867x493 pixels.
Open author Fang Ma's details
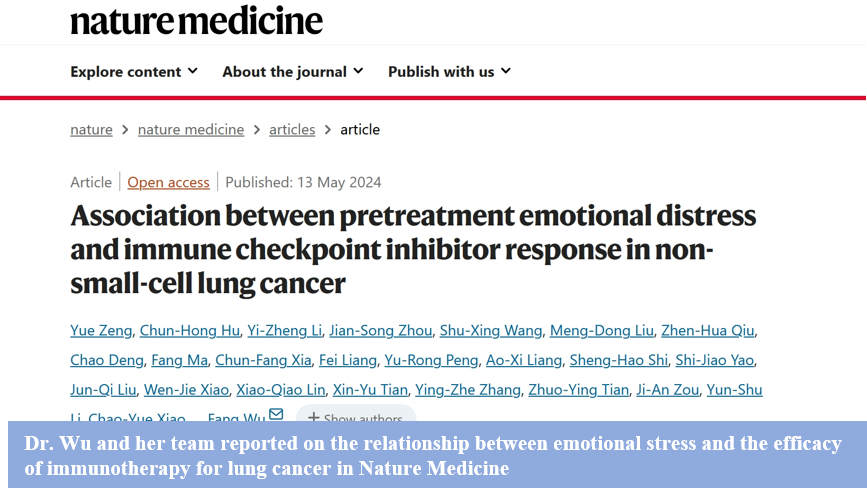click(x=180, y=360)
